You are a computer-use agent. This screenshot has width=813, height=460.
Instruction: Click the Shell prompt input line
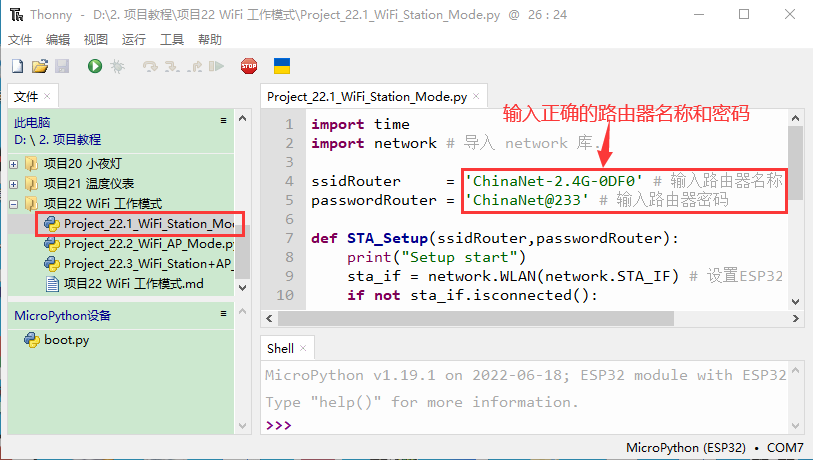click(530, 424)
